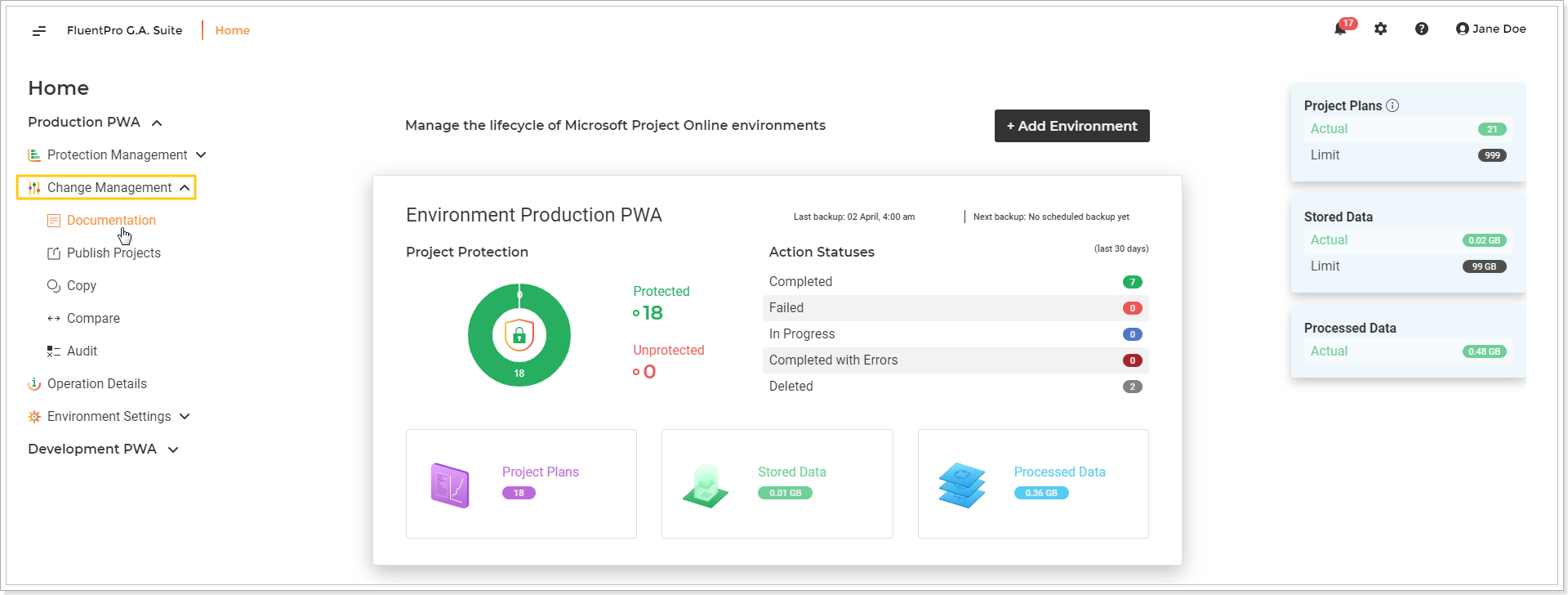
Task: Click the Project Plans info icon
Action: [x=1392, y=105]
